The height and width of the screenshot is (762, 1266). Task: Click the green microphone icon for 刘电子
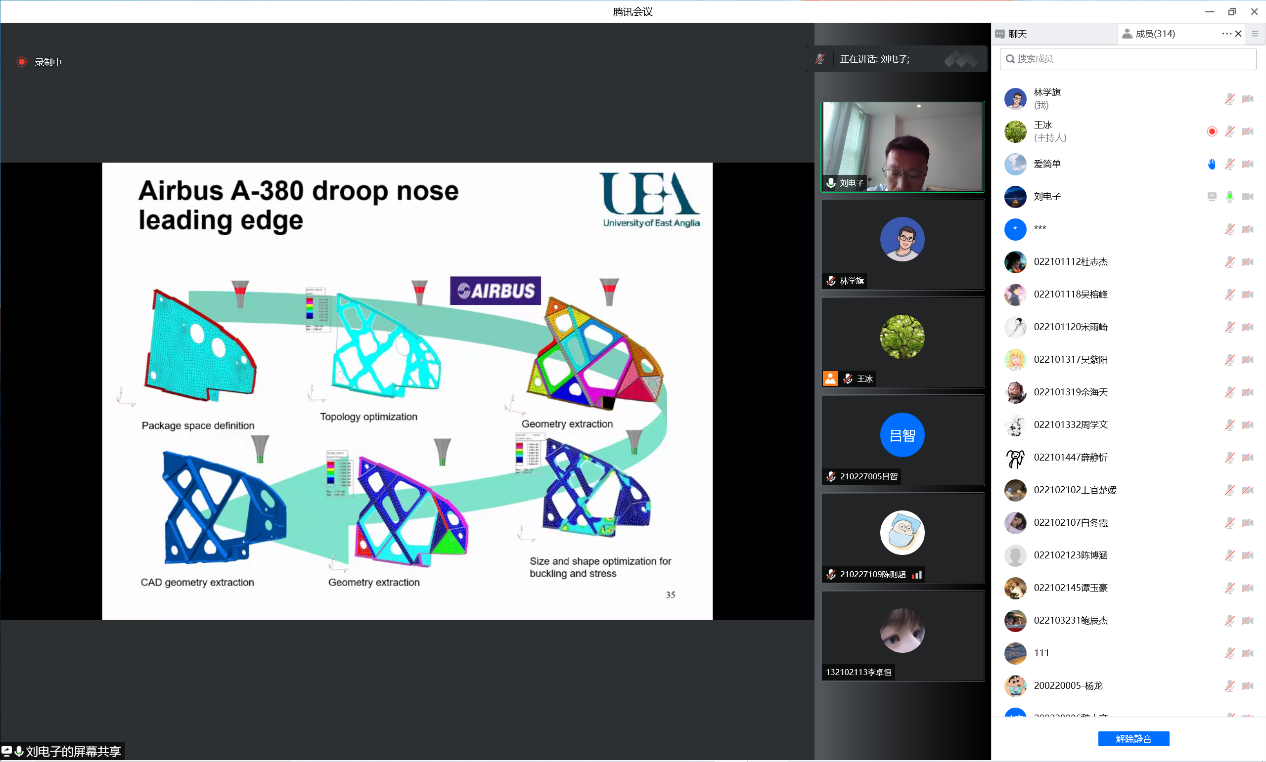tap(1229, 197)
